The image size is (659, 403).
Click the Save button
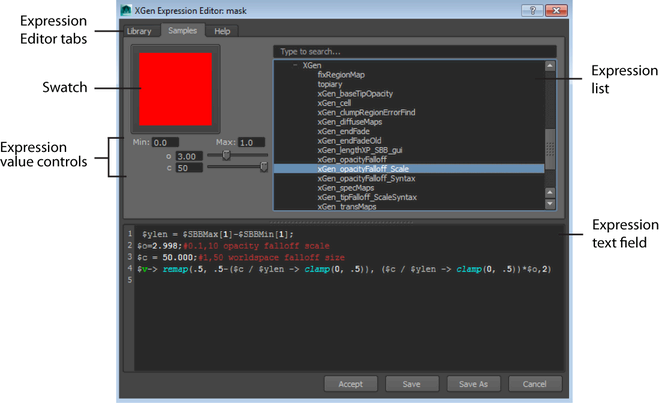[412, 384]
